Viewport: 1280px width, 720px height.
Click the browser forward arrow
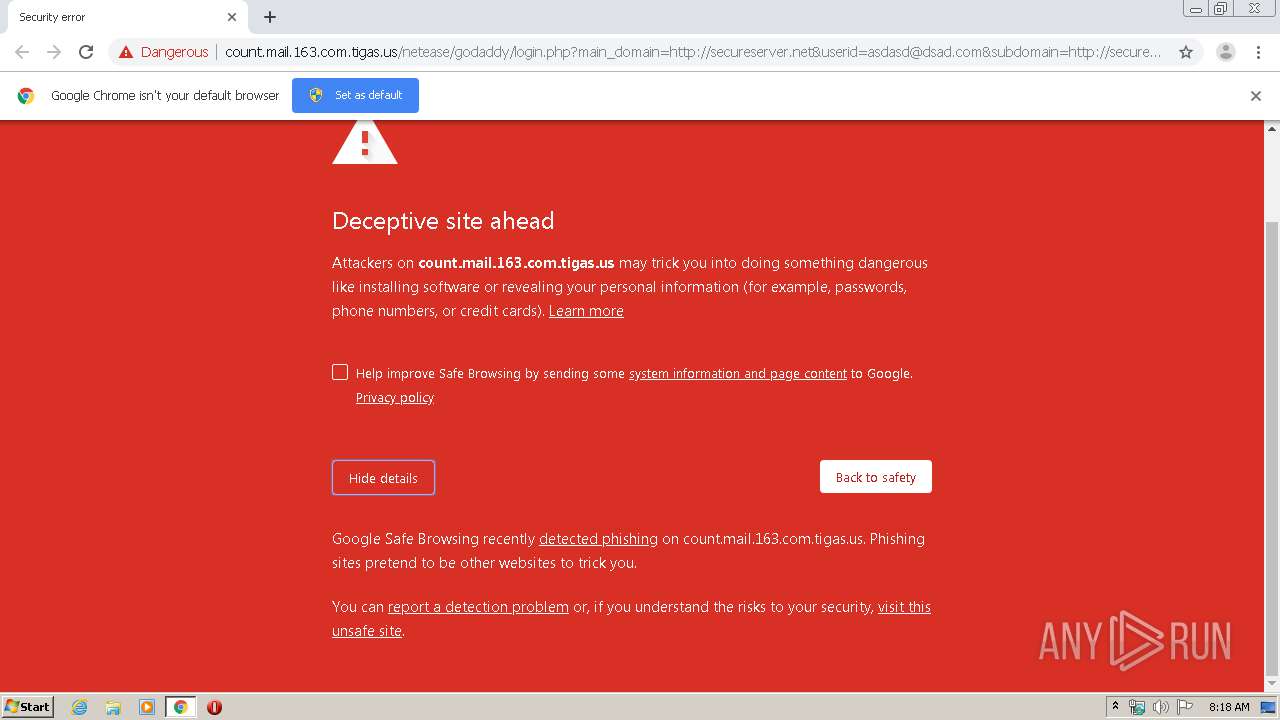coord(54,52)
